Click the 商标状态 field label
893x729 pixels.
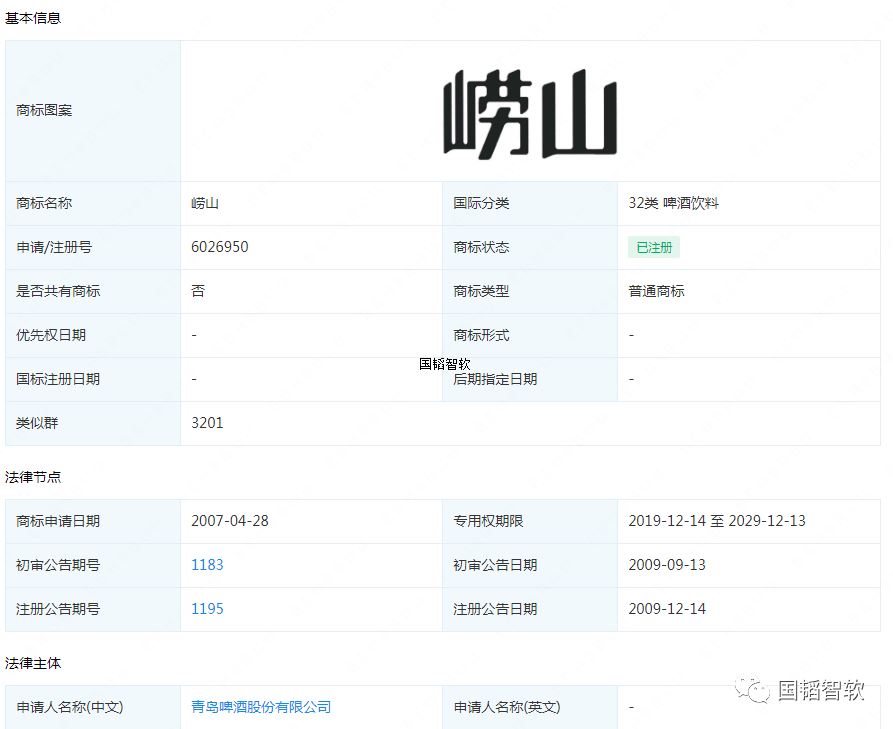click(x=481, y=247)
